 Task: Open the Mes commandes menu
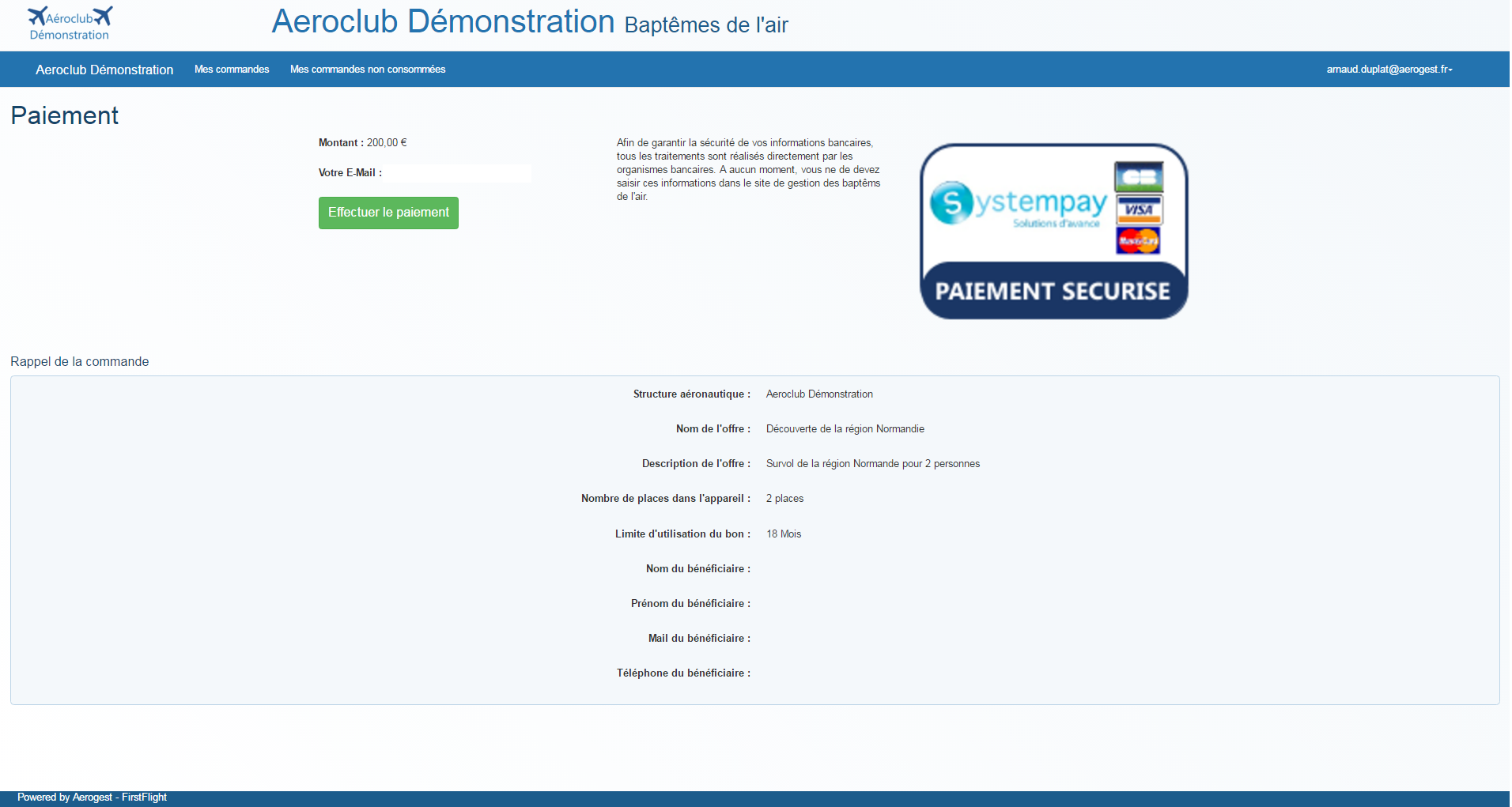[x=232, y=70]
